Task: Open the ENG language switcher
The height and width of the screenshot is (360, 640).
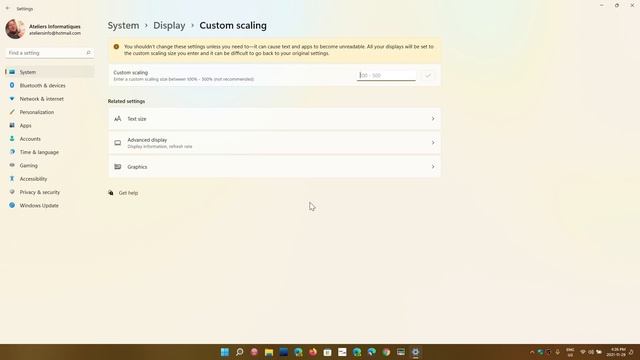Action: 570,352
